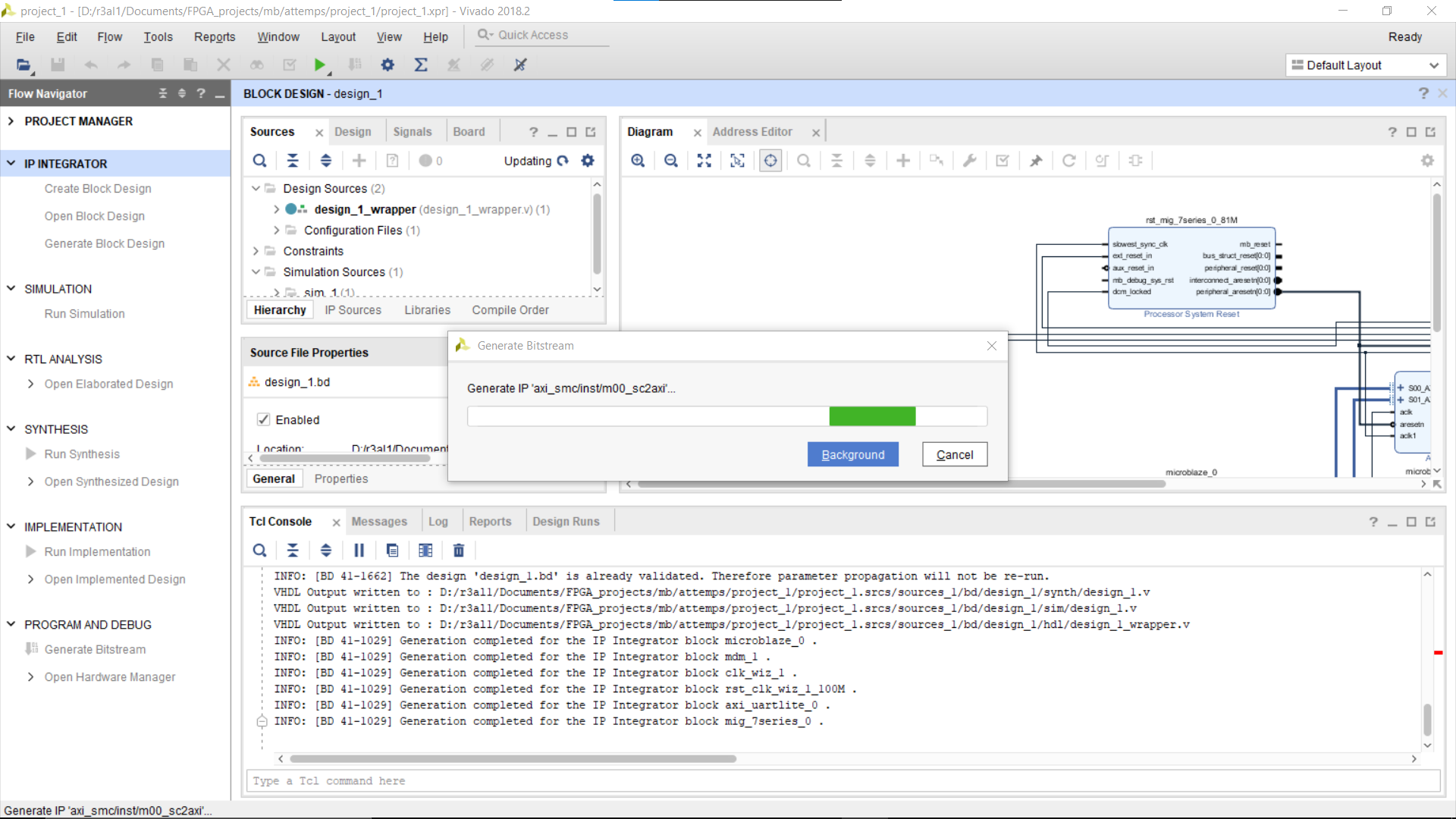Click the Sigma summary icon in main toolbar
The width and height of the screenshot is (1456, 819).
click(422, 64)
